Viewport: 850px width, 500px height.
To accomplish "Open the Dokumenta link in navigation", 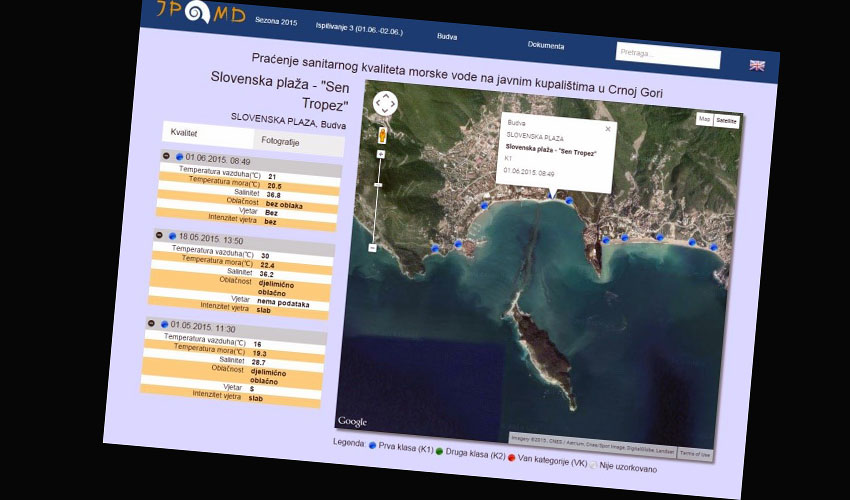I will [546, 45].
